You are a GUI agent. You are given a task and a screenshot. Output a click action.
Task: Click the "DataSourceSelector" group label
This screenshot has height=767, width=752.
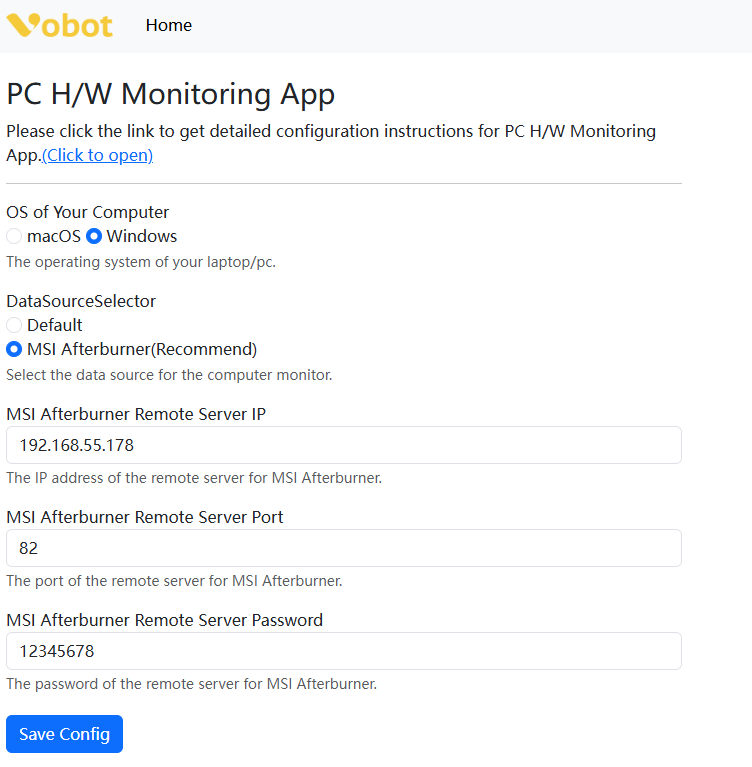pos(81,301)
